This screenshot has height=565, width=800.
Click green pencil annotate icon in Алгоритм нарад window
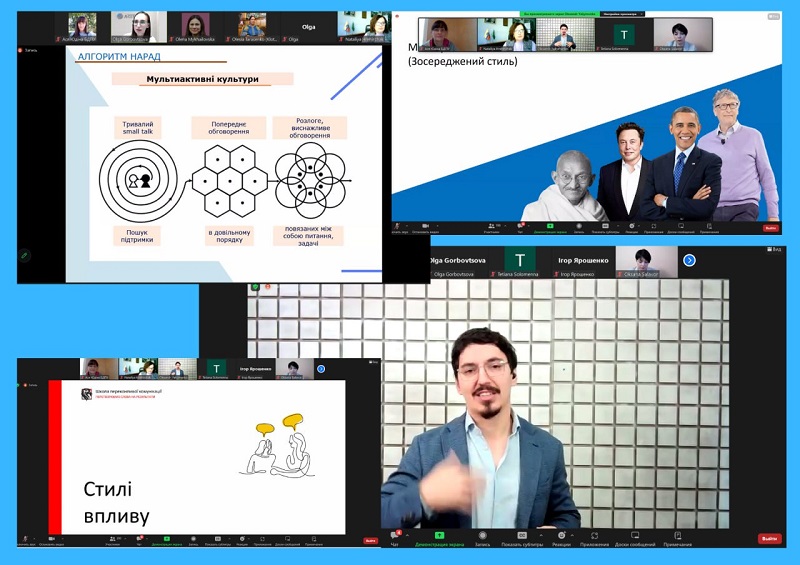click(x=24, y=255)
